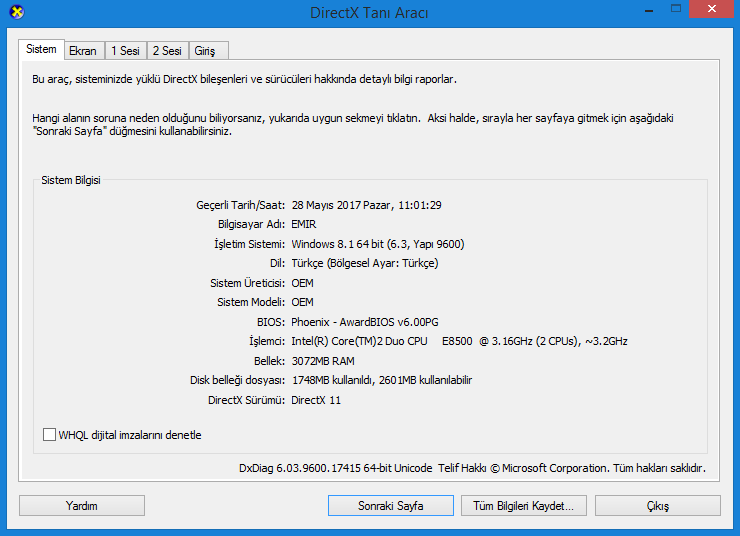Open the 2 Sesi tab
Image resolution: width=740 pixels, height=536 pixels.
(x=167, y=50)
